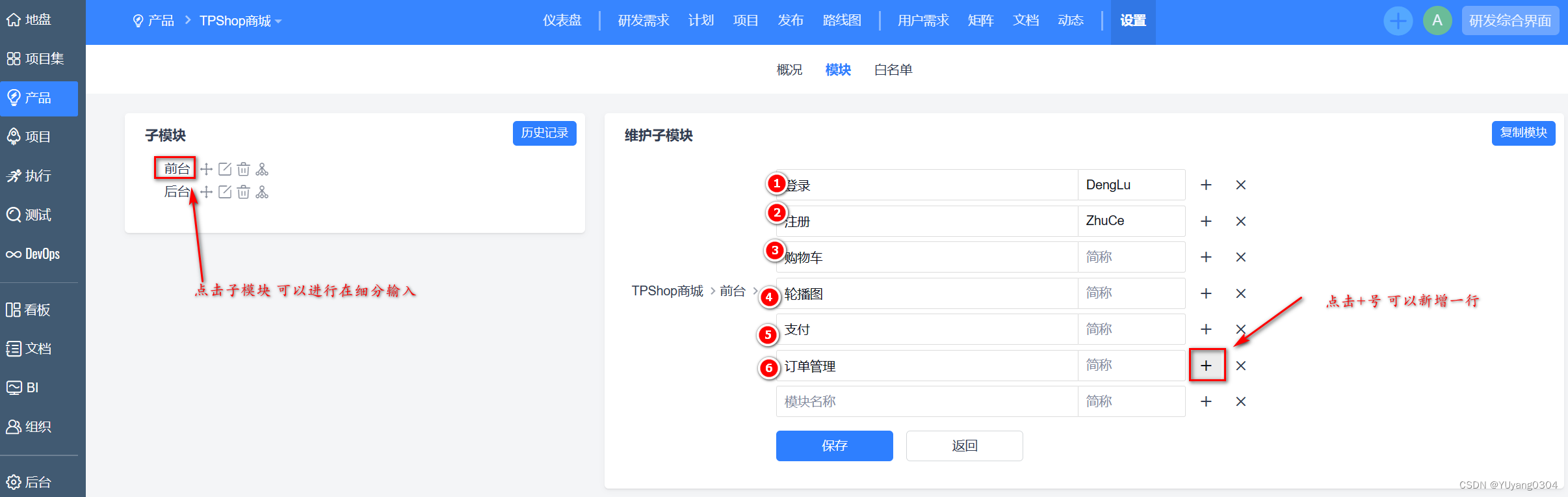
Task: Open BI in the sidebar
Action: (x=23, y=388)
